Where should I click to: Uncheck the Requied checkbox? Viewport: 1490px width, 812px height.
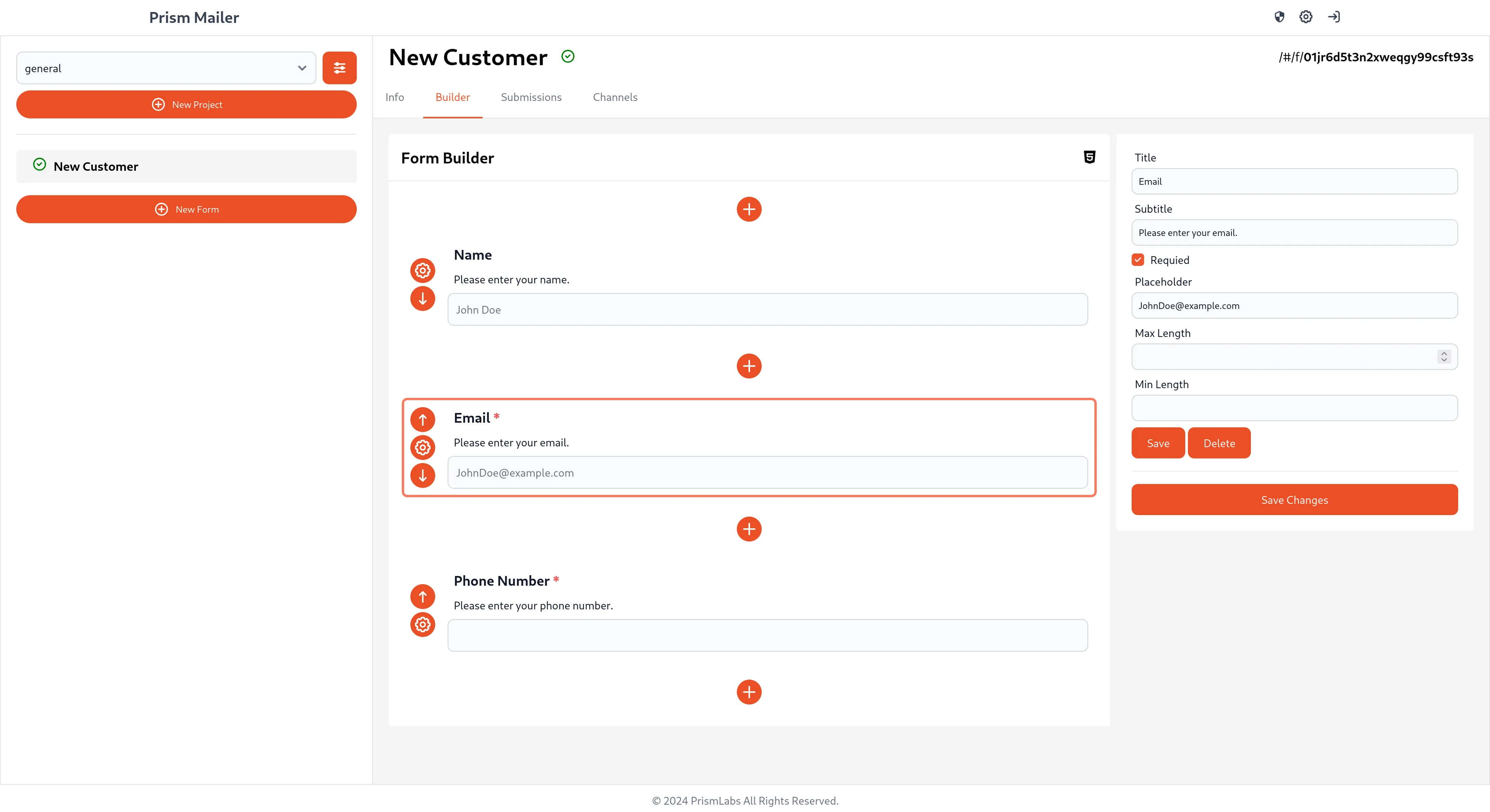pos(1138,260)
